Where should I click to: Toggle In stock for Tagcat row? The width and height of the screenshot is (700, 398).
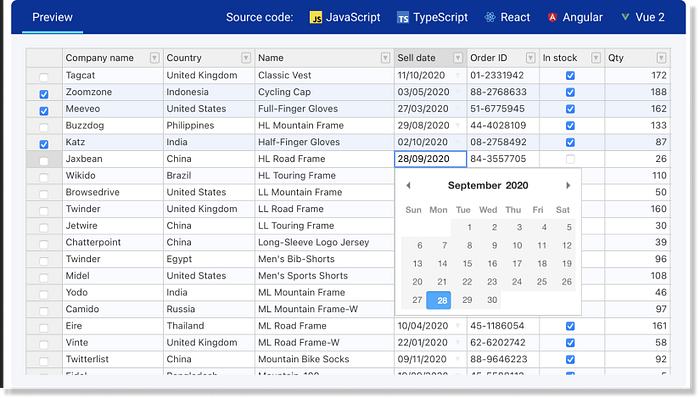[570, 75]
